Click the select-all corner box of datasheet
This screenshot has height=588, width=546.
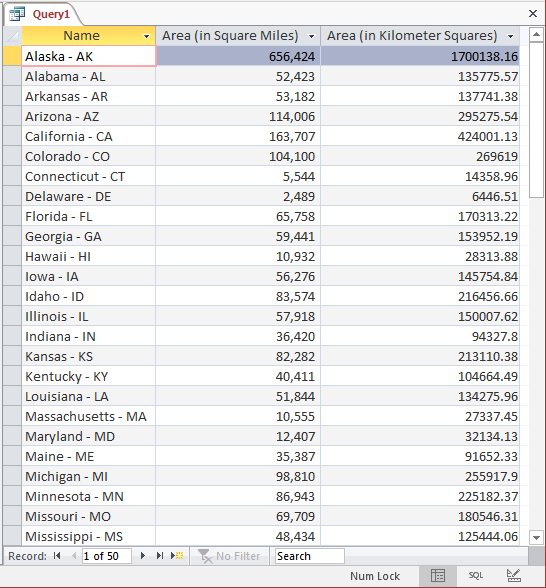pos(12,36)
